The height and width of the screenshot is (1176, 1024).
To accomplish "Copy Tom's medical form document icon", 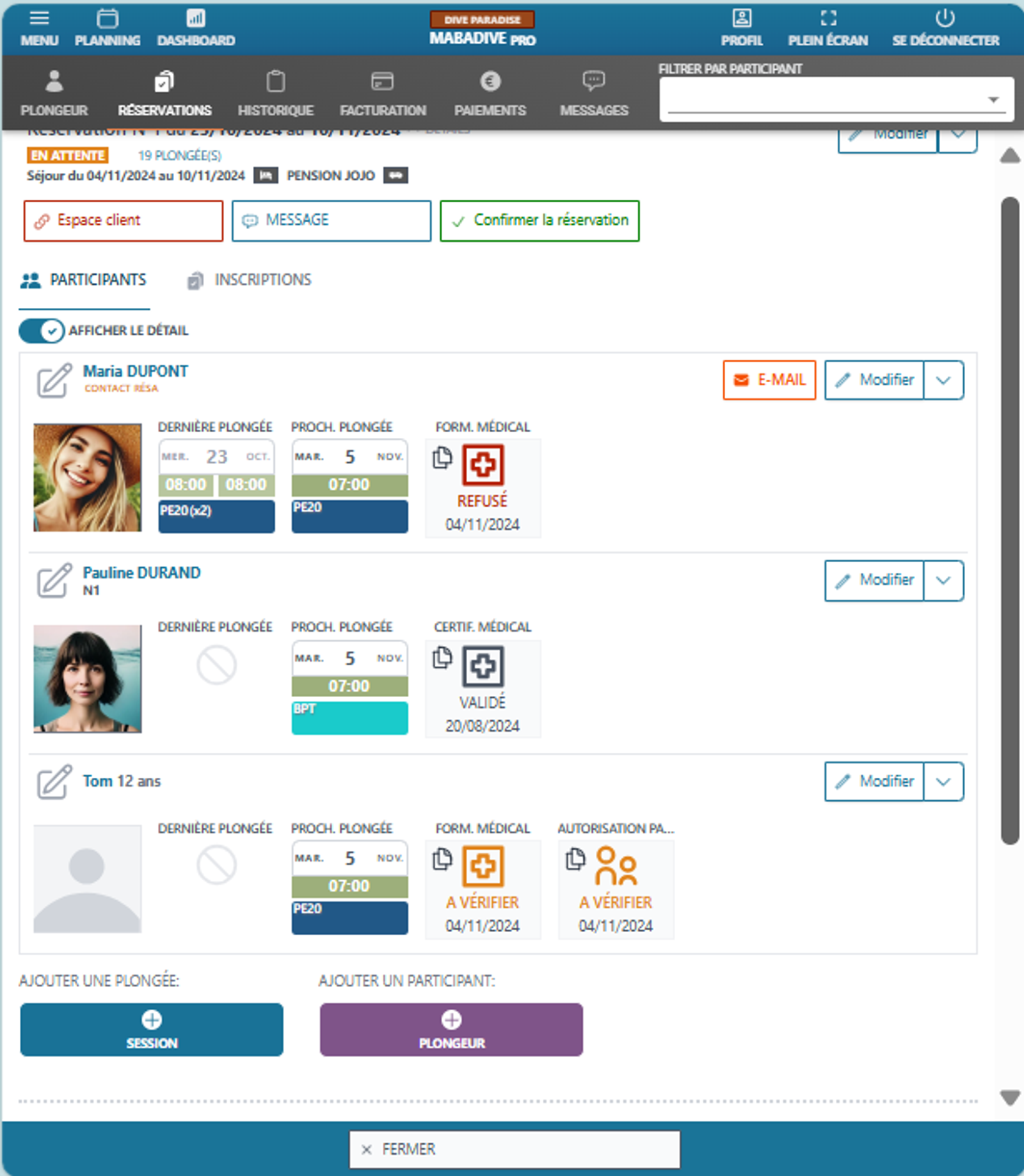I will pos(442,858).
